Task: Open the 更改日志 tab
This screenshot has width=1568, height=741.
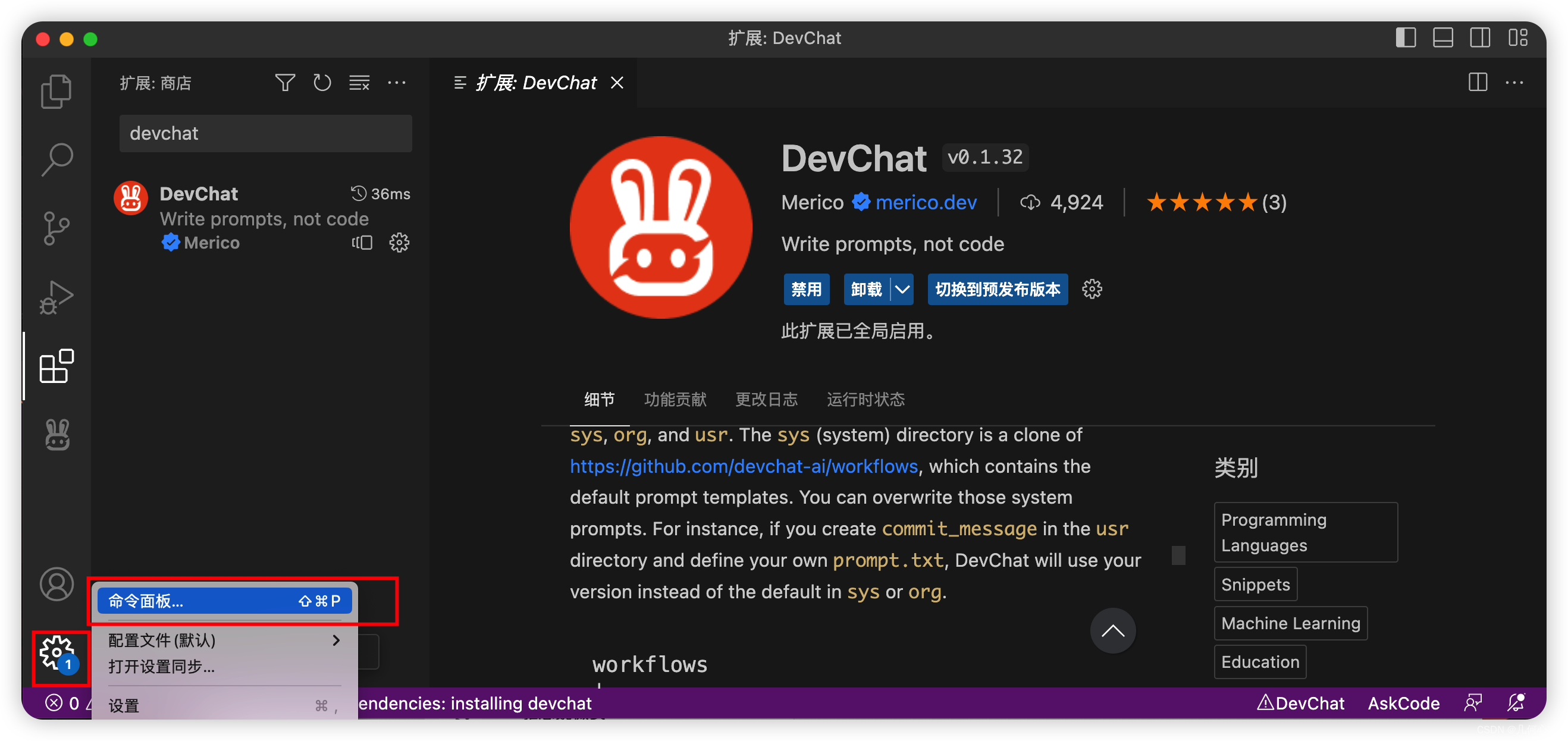Action: point(766,400)
